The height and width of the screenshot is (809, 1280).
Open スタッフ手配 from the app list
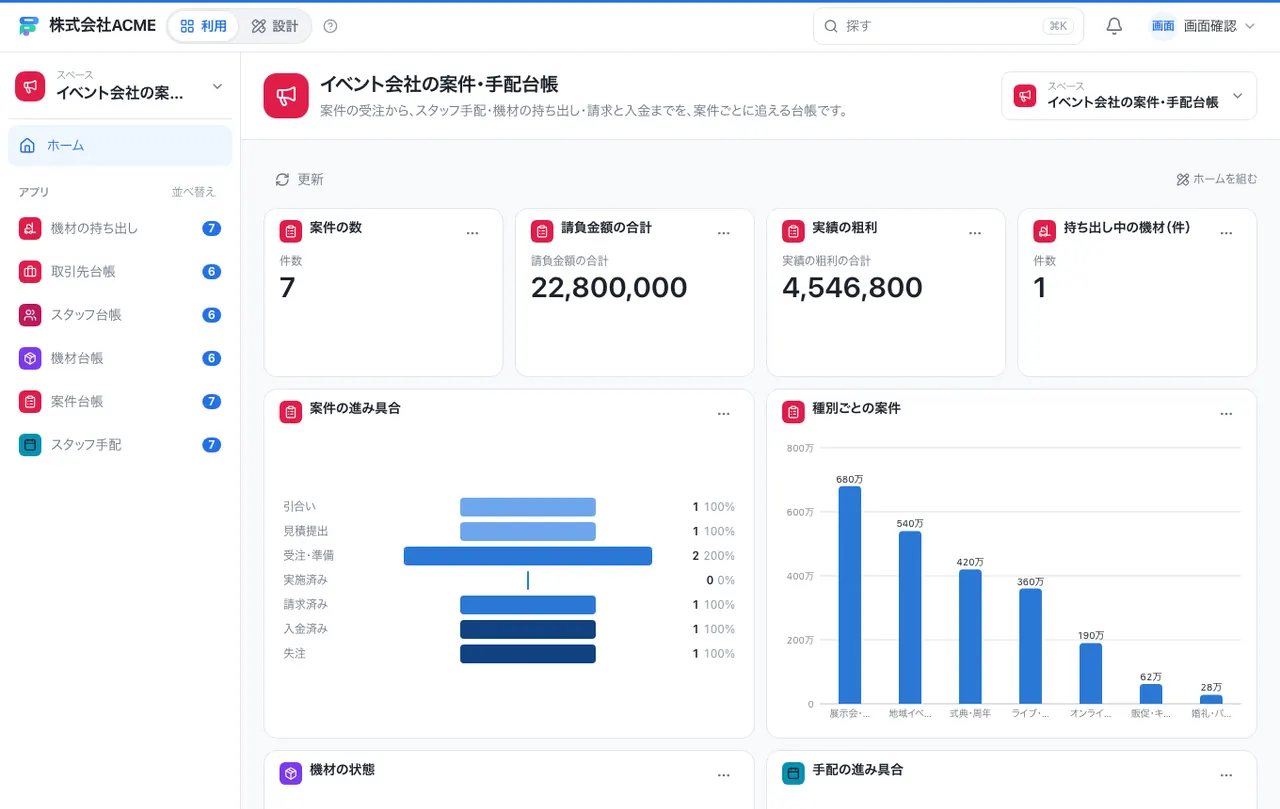[120, 444]
